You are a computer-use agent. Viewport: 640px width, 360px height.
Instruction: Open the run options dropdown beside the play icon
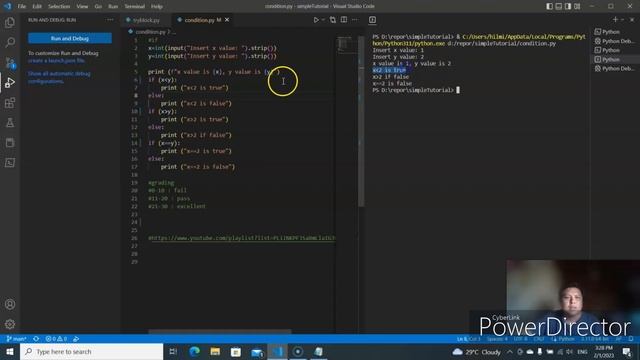tap(323, 20)
